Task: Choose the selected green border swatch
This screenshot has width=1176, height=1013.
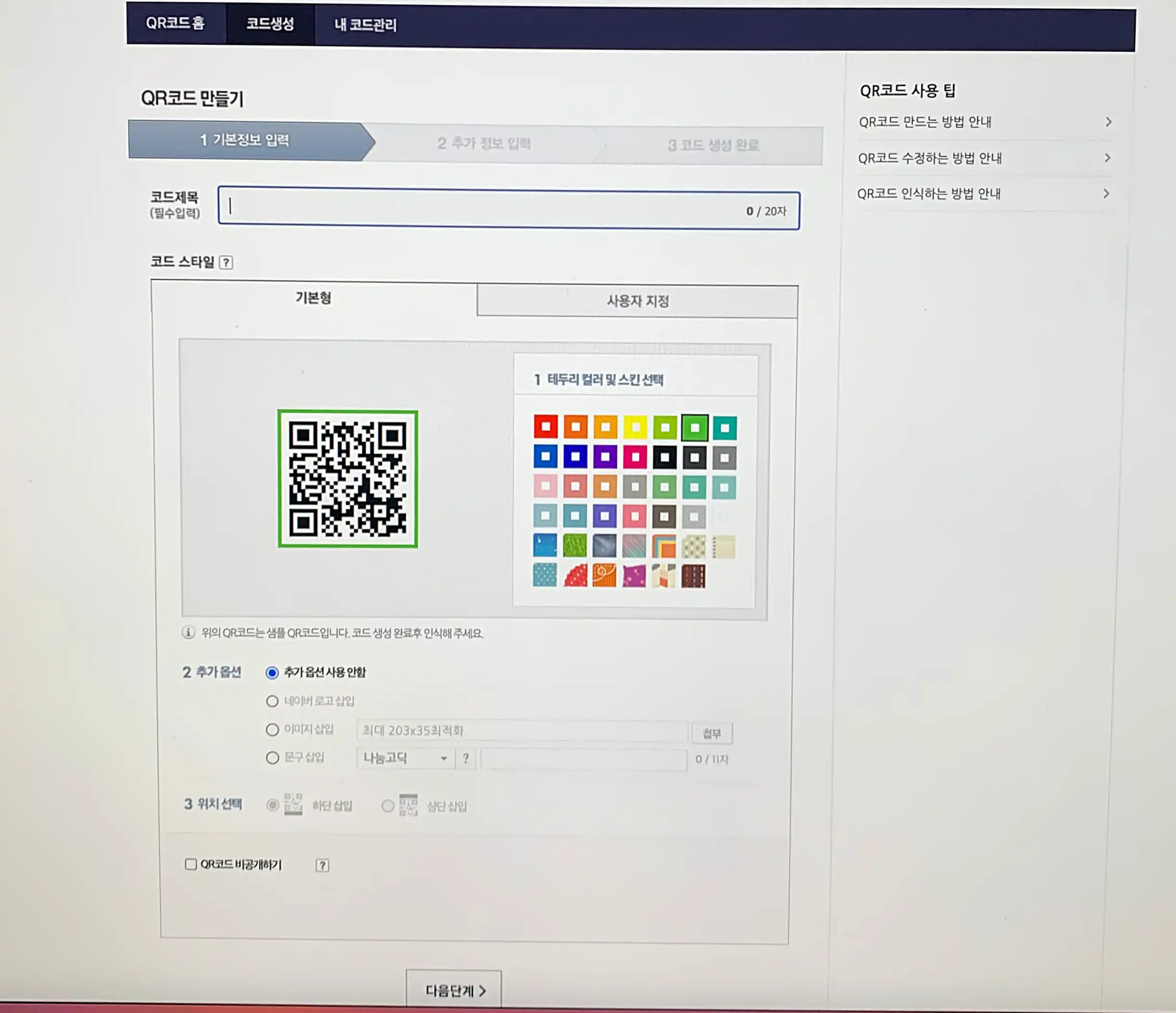Action: point(695,428)
